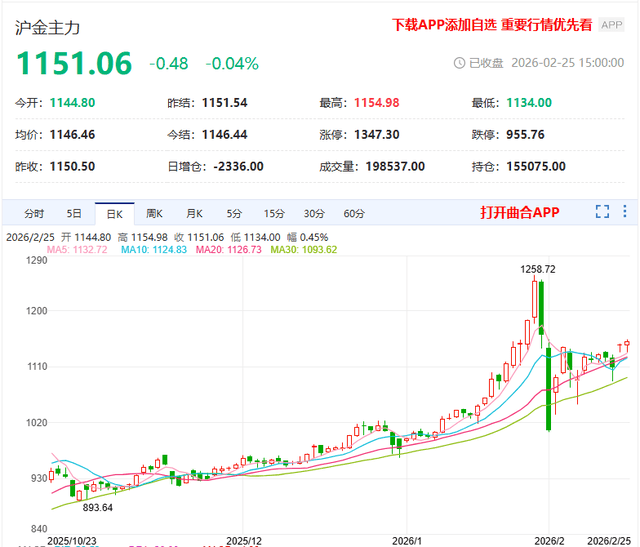
Task: Click the 昨收 value 1150.50
Action: pyautogui.click(x=72, y=166)
